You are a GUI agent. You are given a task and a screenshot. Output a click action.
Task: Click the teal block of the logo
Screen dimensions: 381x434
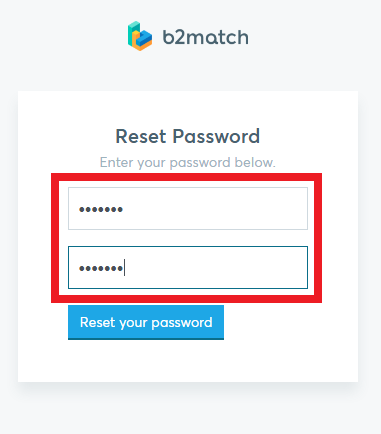[133, 32]
